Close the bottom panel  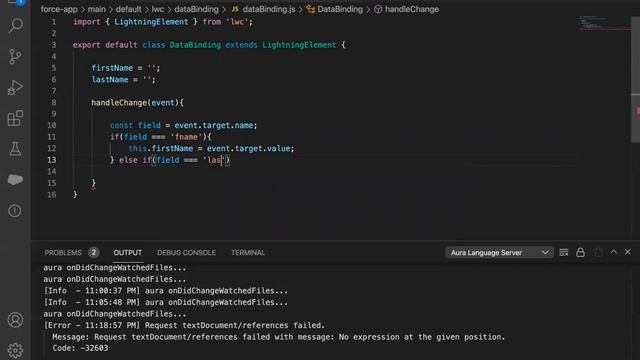pos(628,252)
